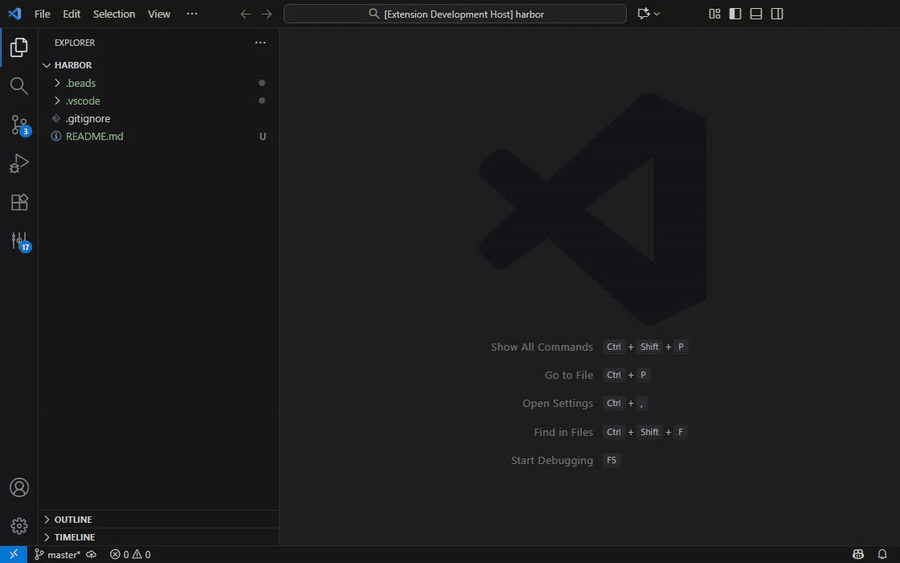Viewport: 900px width, 563px height.
Task: Open the Extensions view icon
Action: [x=19, y=202]
